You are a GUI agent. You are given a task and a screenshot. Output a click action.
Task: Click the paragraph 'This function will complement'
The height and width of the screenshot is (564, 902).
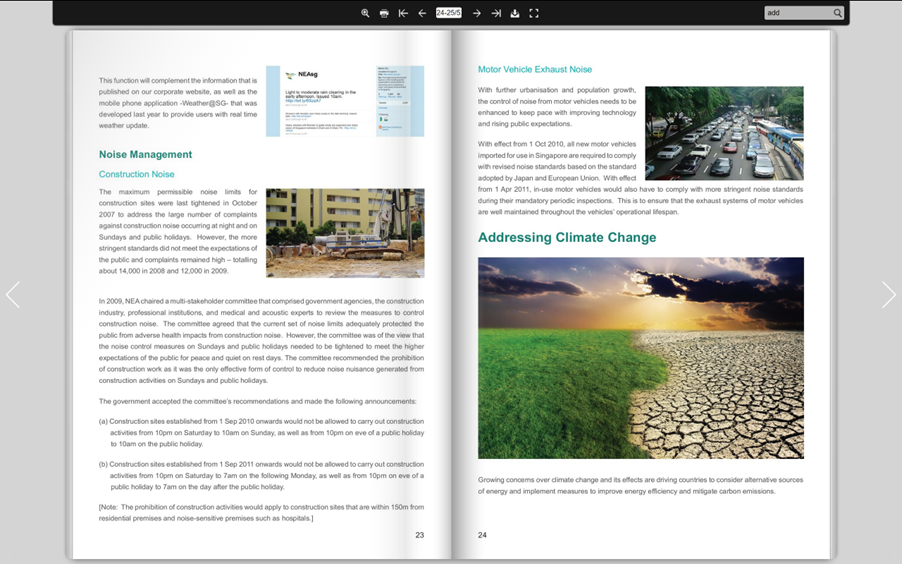(x=178, y=103)
